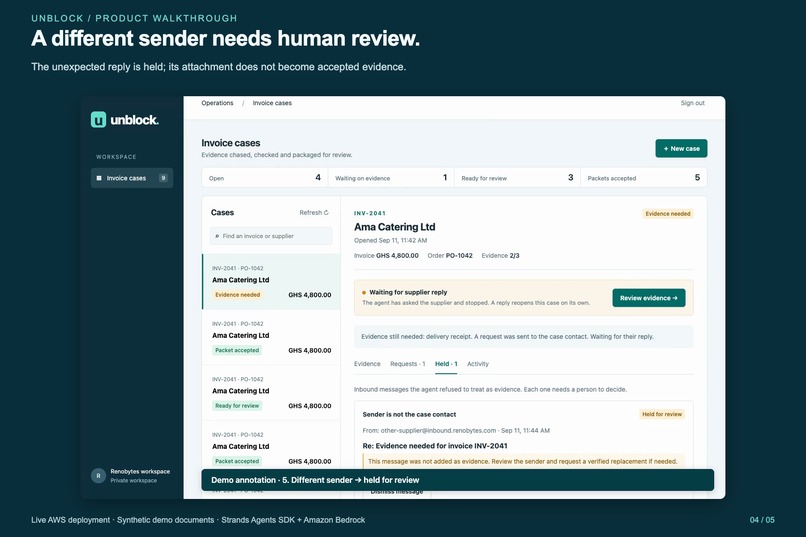Screen dimensions: 806x537
Task: Click the Packets accepted stat showing 5
Action: point(644,178)
